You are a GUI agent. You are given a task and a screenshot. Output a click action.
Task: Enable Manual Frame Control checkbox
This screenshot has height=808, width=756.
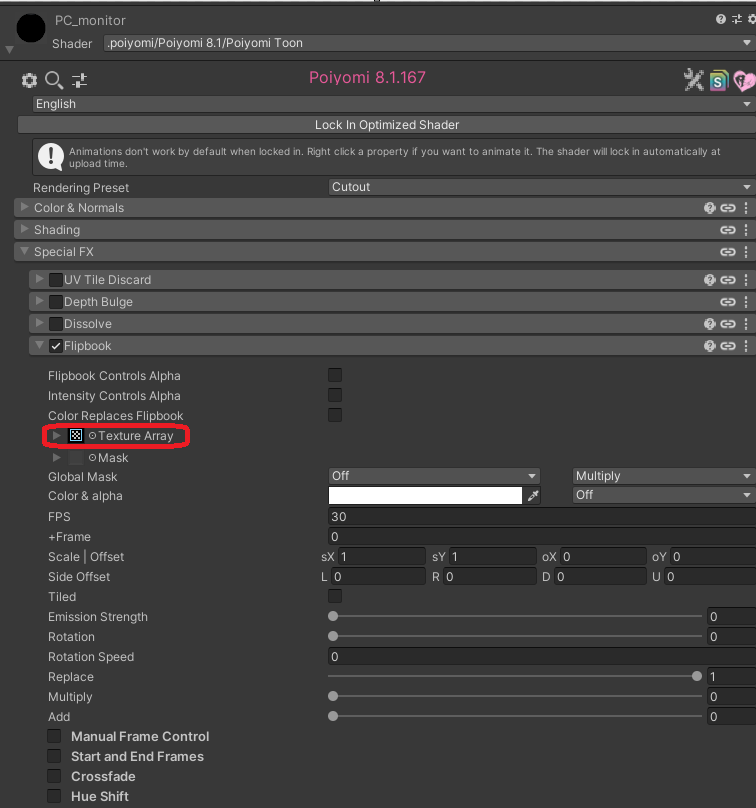(54, 736)
